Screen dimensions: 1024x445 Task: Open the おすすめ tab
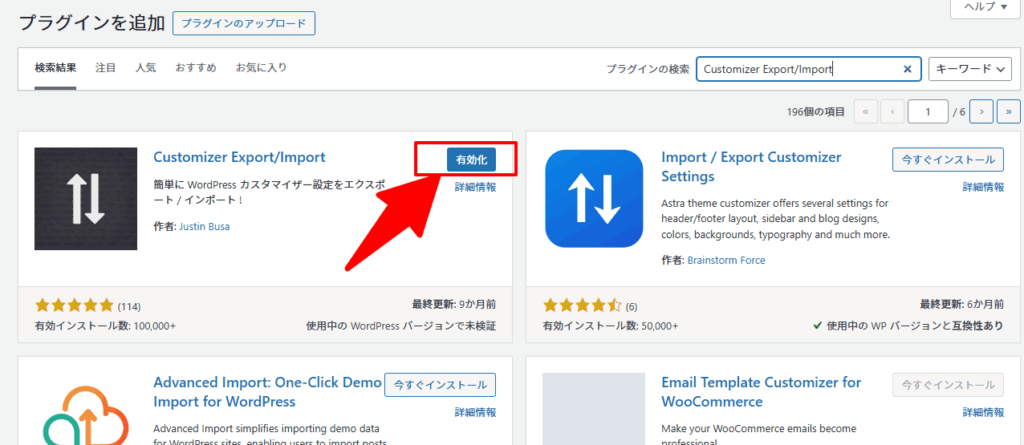195,68
